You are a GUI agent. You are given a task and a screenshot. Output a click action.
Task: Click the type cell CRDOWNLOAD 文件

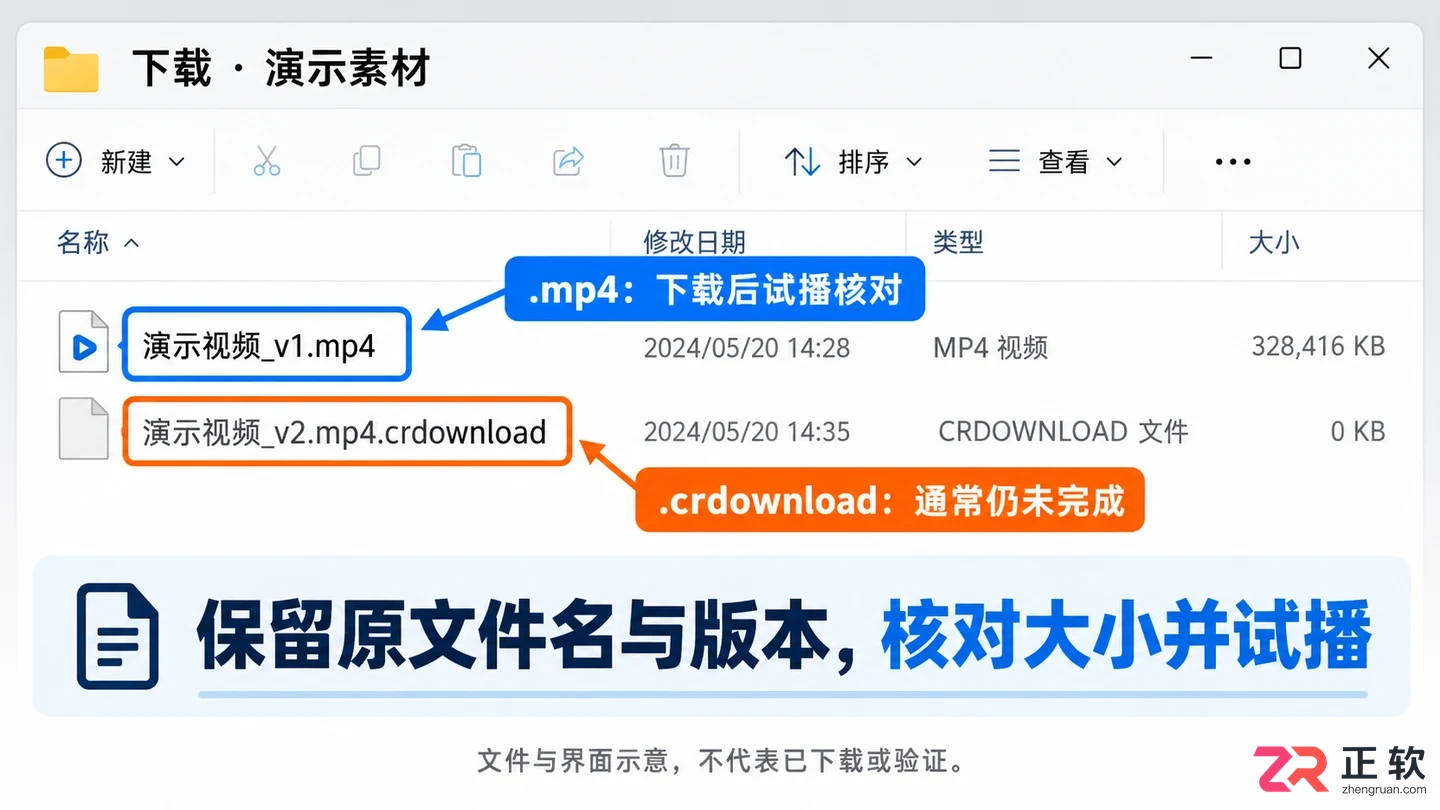click(1063, 432)
